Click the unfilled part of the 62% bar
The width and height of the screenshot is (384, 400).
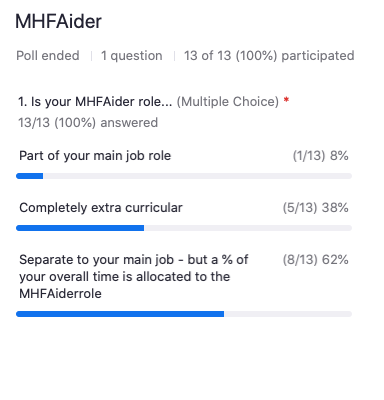point(288,314)
